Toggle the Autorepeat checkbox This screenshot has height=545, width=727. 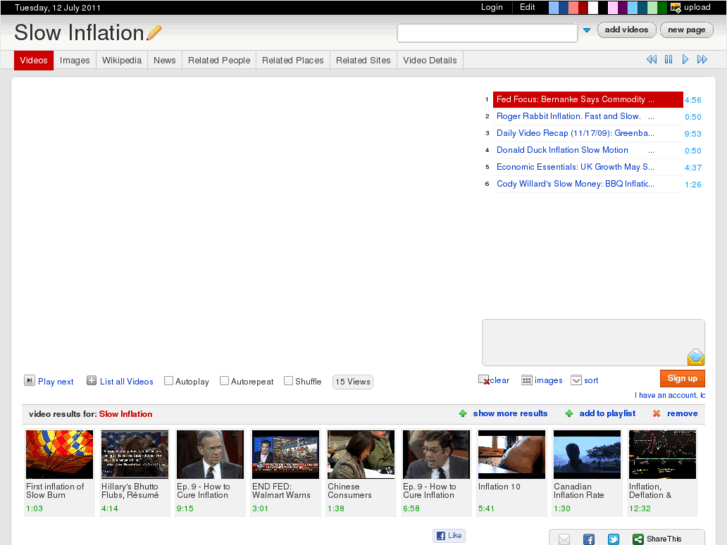pyautogui.click(x=224, y=381)
